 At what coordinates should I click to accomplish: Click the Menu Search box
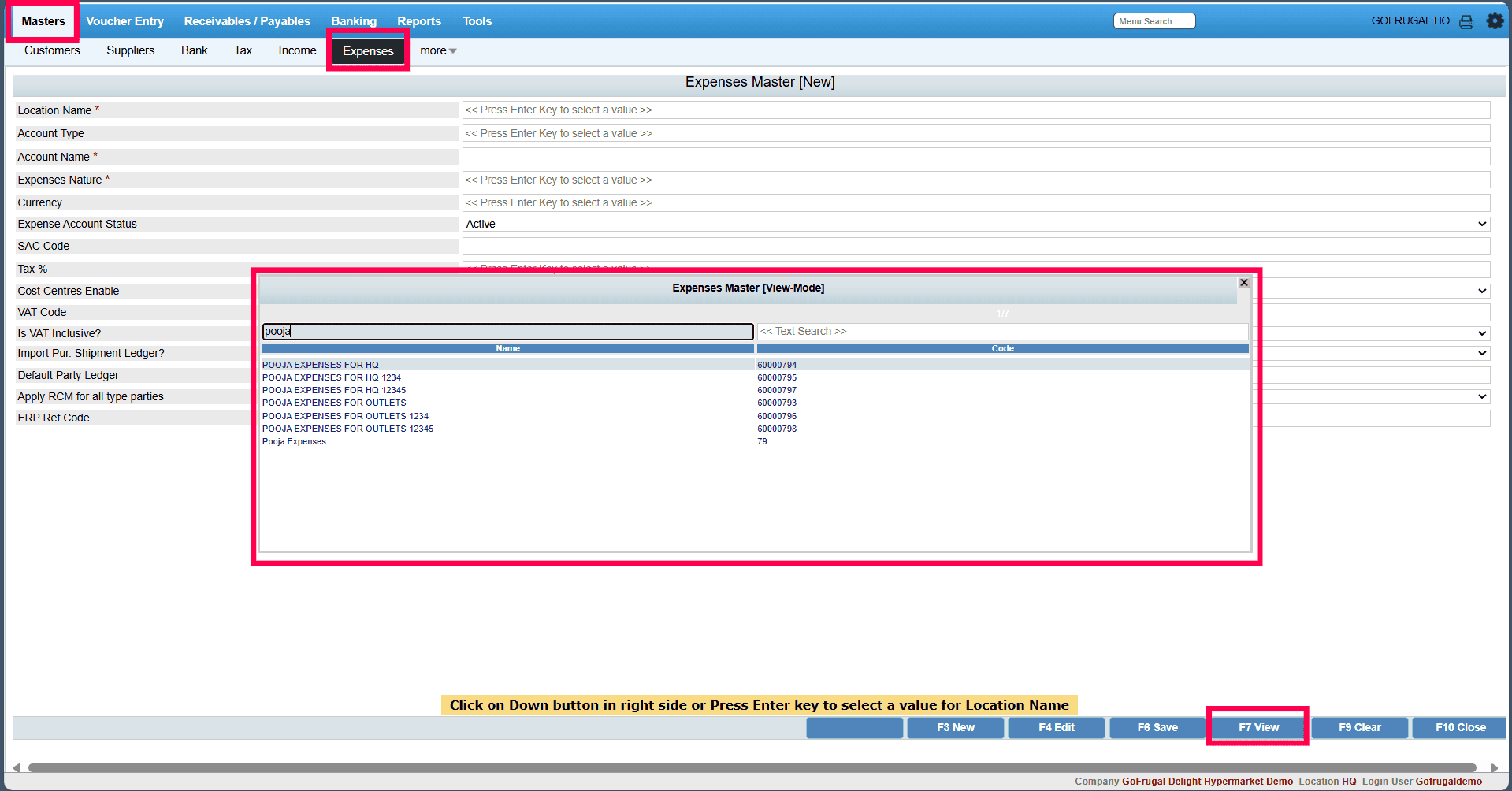[x=1154, y=21]
